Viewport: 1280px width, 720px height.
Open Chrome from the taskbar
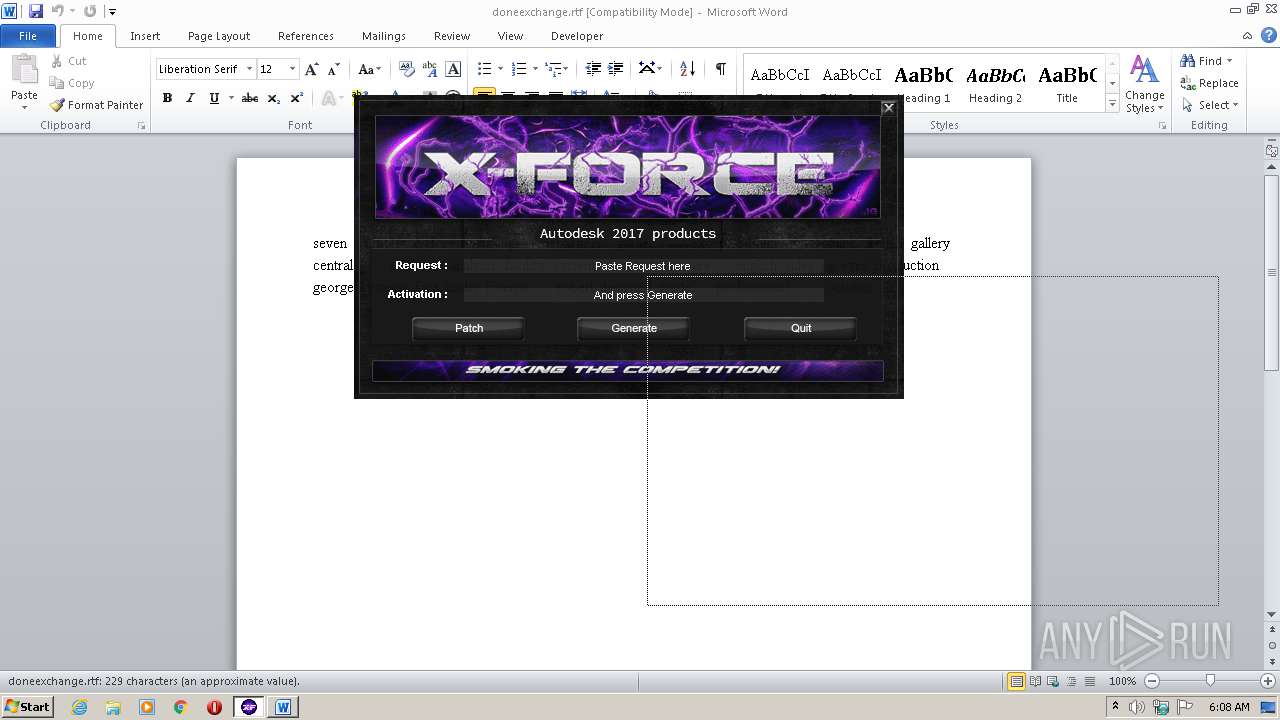tap(180, 707)
